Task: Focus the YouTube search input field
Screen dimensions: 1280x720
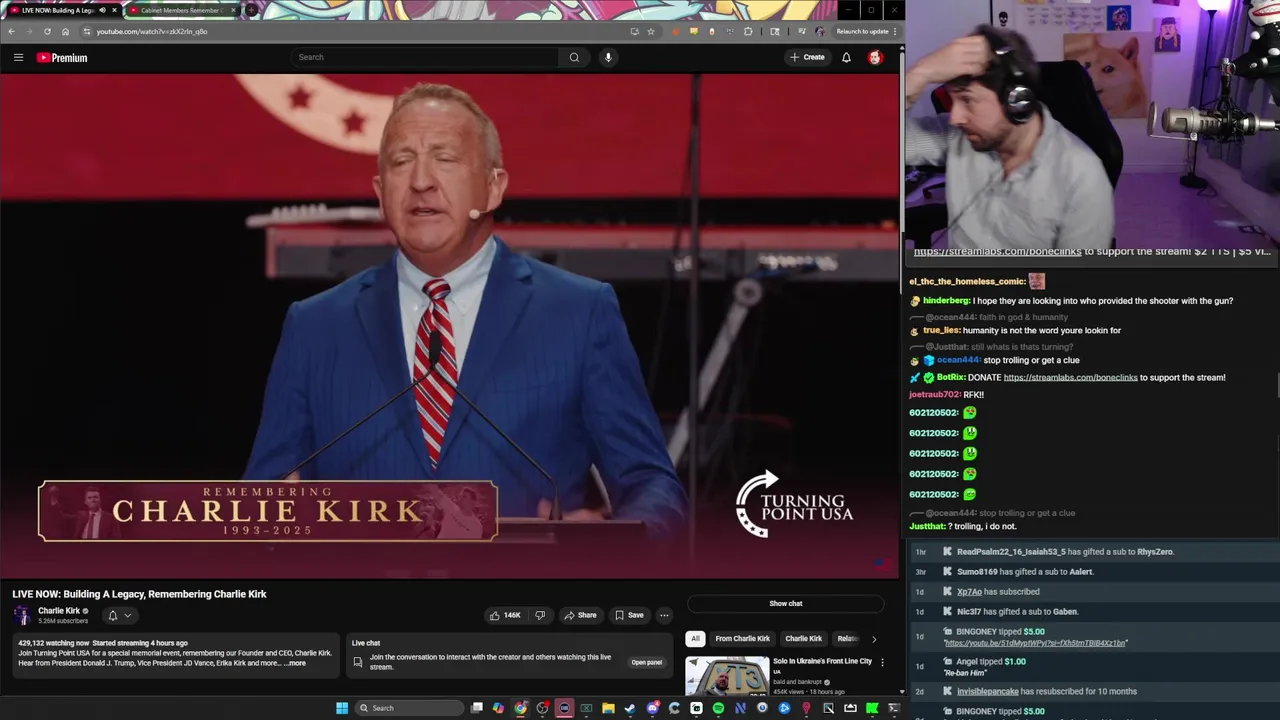Action: point(425,57)
